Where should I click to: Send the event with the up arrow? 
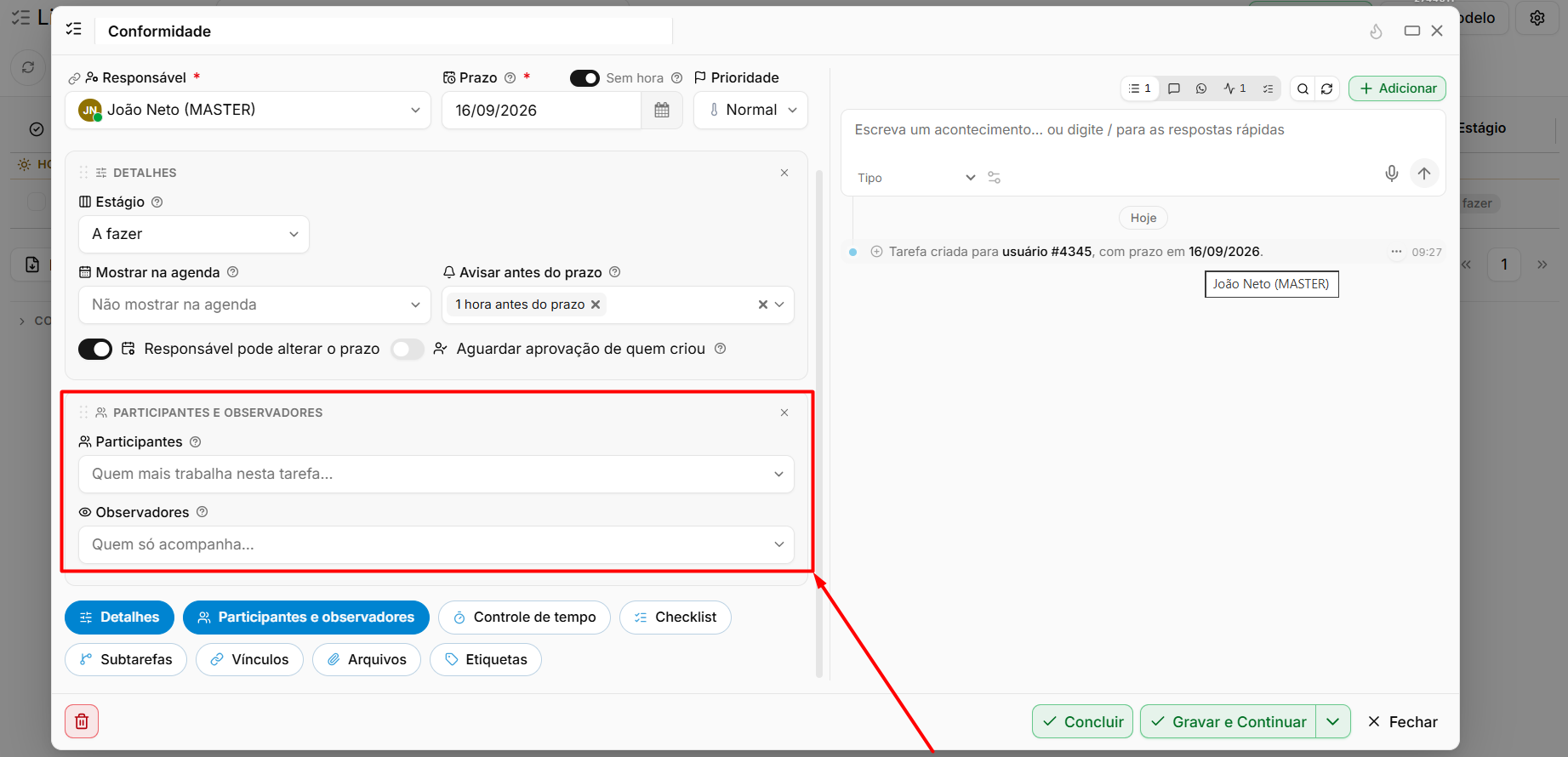1424,174
